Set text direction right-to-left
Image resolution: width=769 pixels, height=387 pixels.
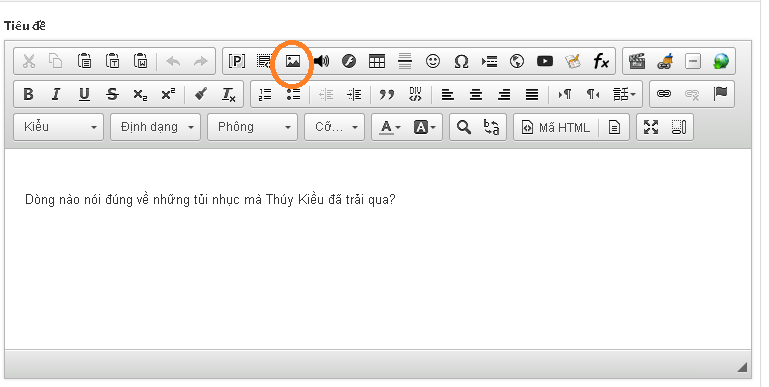tap(593, 94)
